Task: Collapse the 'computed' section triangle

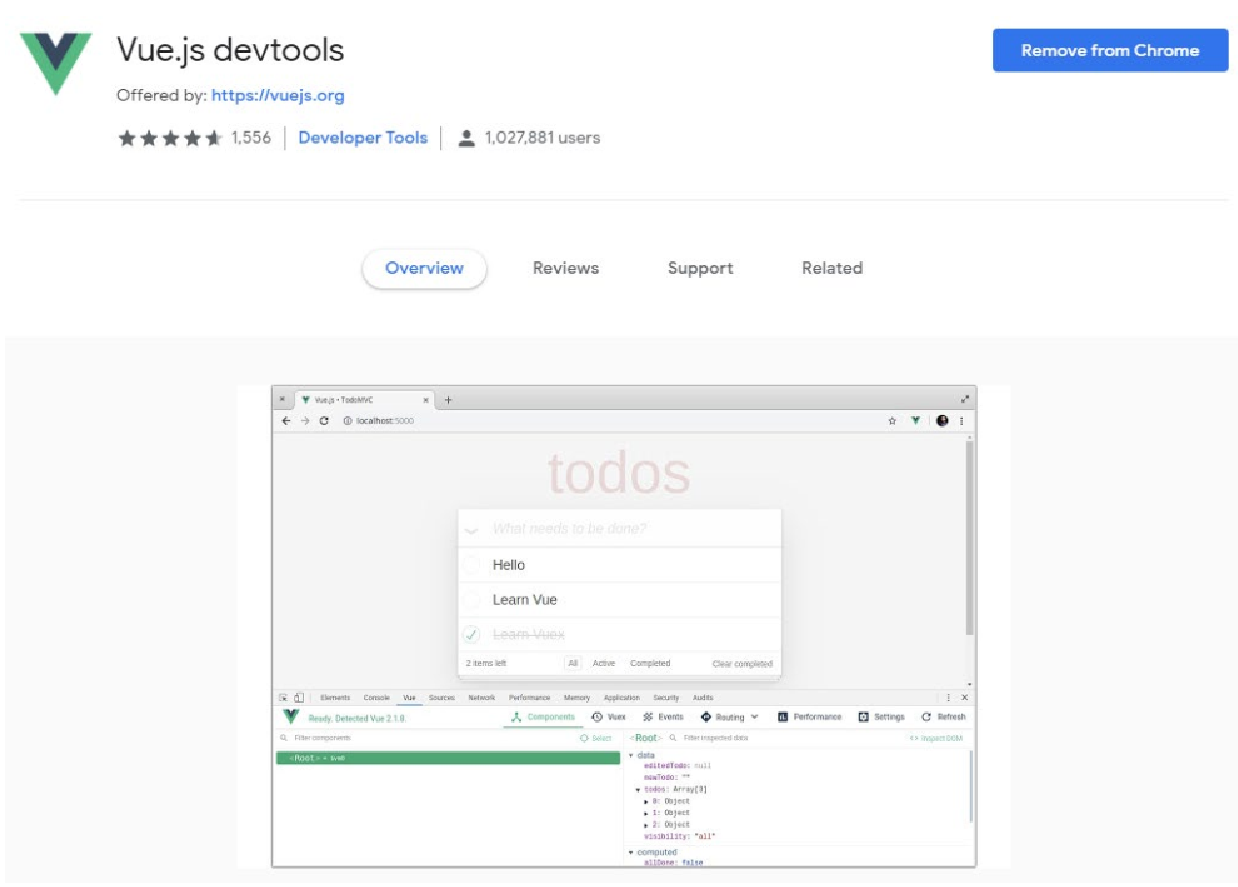Action: tap(631, 852)
